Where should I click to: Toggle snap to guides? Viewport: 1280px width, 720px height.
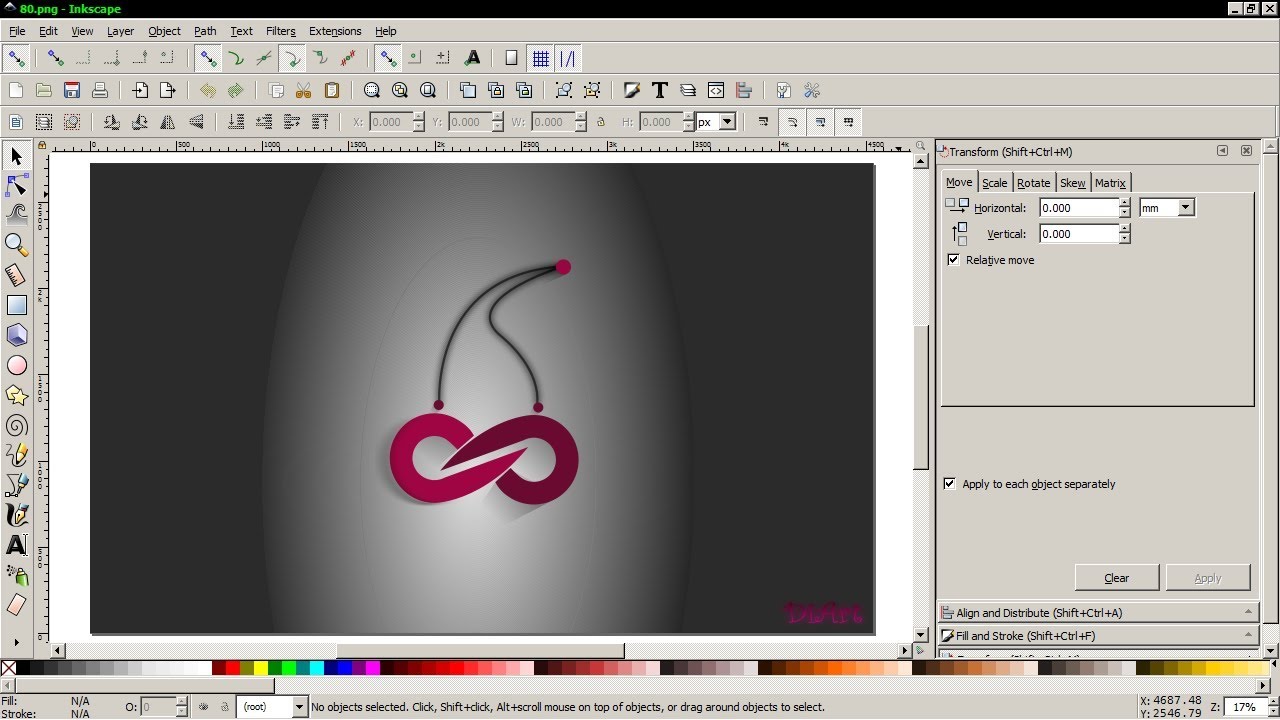pyautogui.click(x=568, y=58)
